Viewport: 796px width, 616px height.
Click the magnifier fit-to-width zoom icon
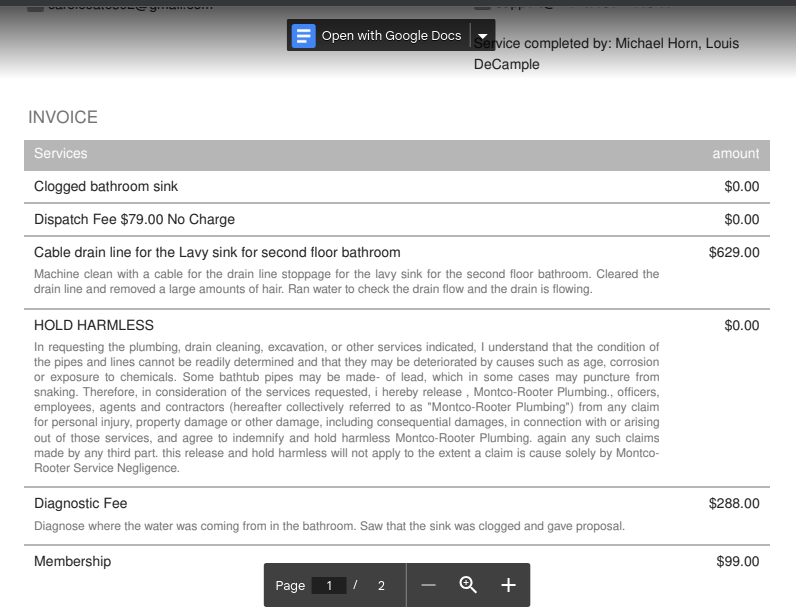pyautogui.click(x=468, y=585)
